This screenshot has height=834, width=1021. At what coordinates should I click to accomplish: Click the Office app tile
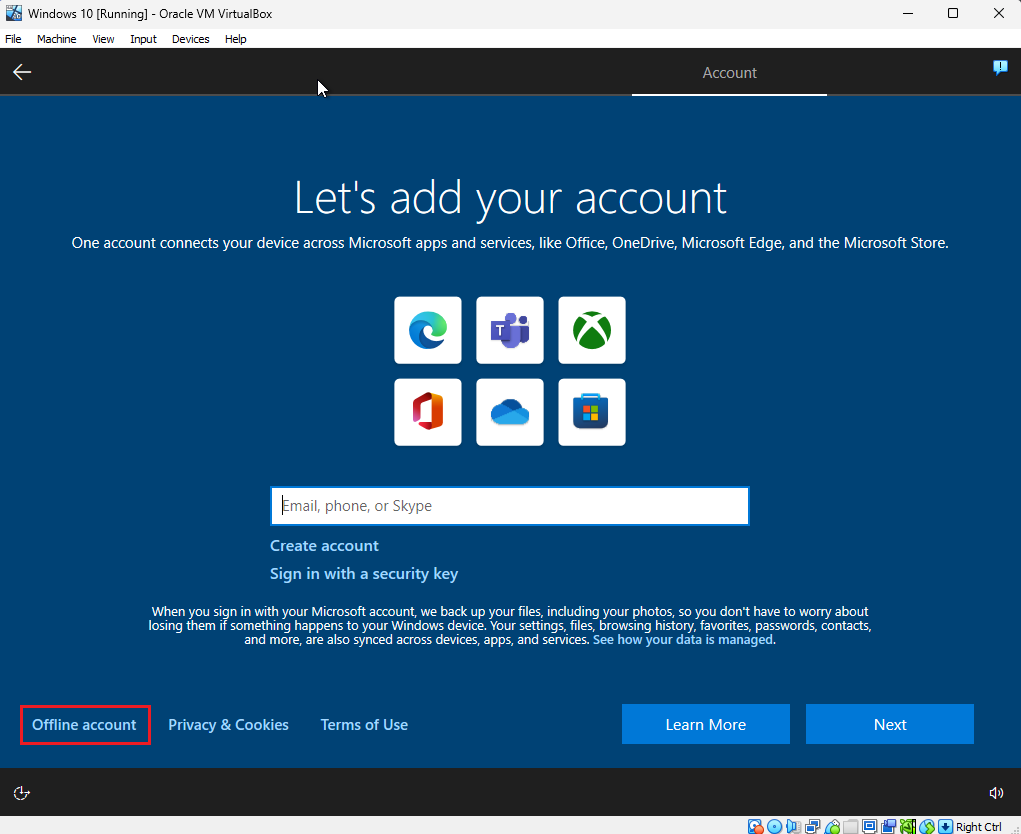tap(428, 412)
